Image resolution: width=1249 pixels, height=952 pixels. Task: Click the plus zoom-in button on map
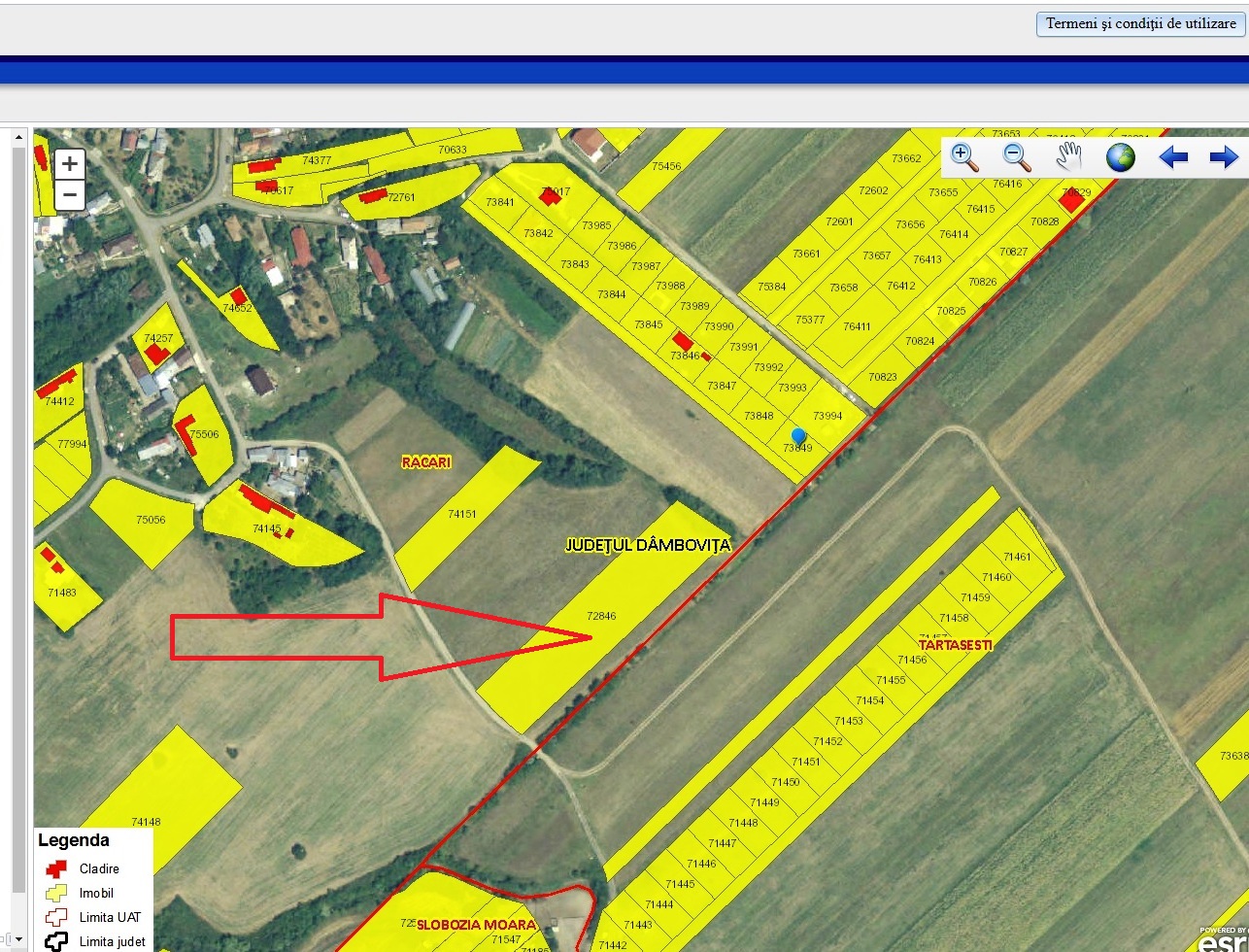point(69,164)
